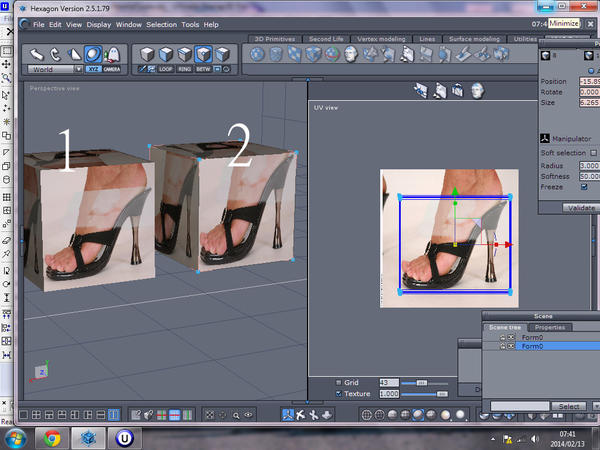Click the Validate button
Image resolution: width=600 pixels, height=450 pixels.
581,208
